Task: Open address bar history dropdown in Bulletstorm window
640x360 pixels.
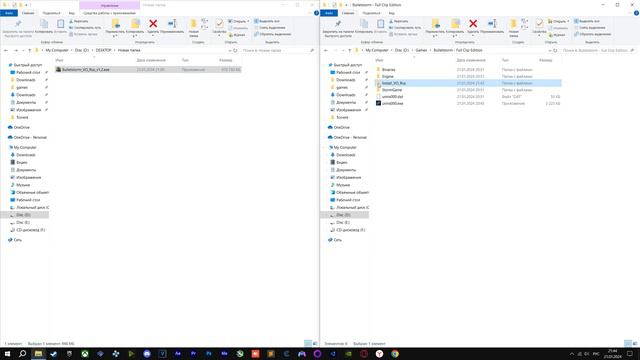Action: click(550, 50)
